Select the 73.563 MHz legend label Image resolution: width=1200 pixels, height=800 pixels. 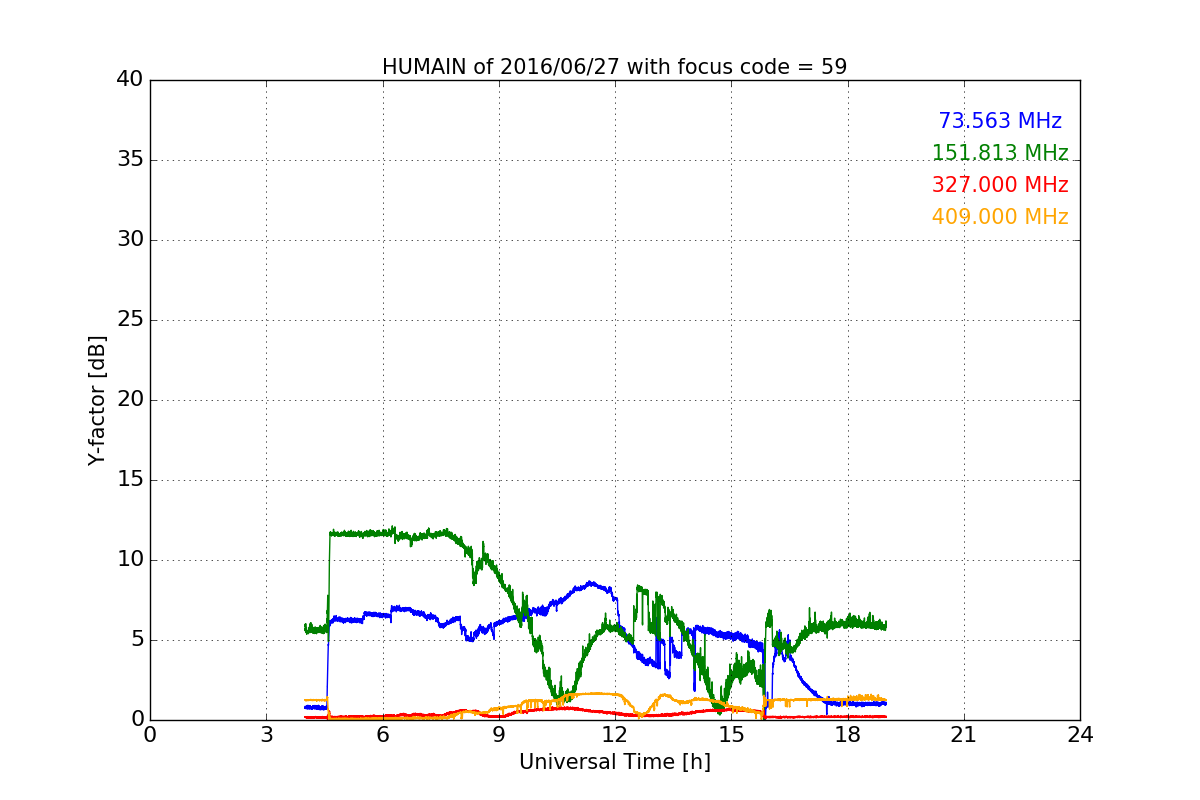tap(1000, 121)
